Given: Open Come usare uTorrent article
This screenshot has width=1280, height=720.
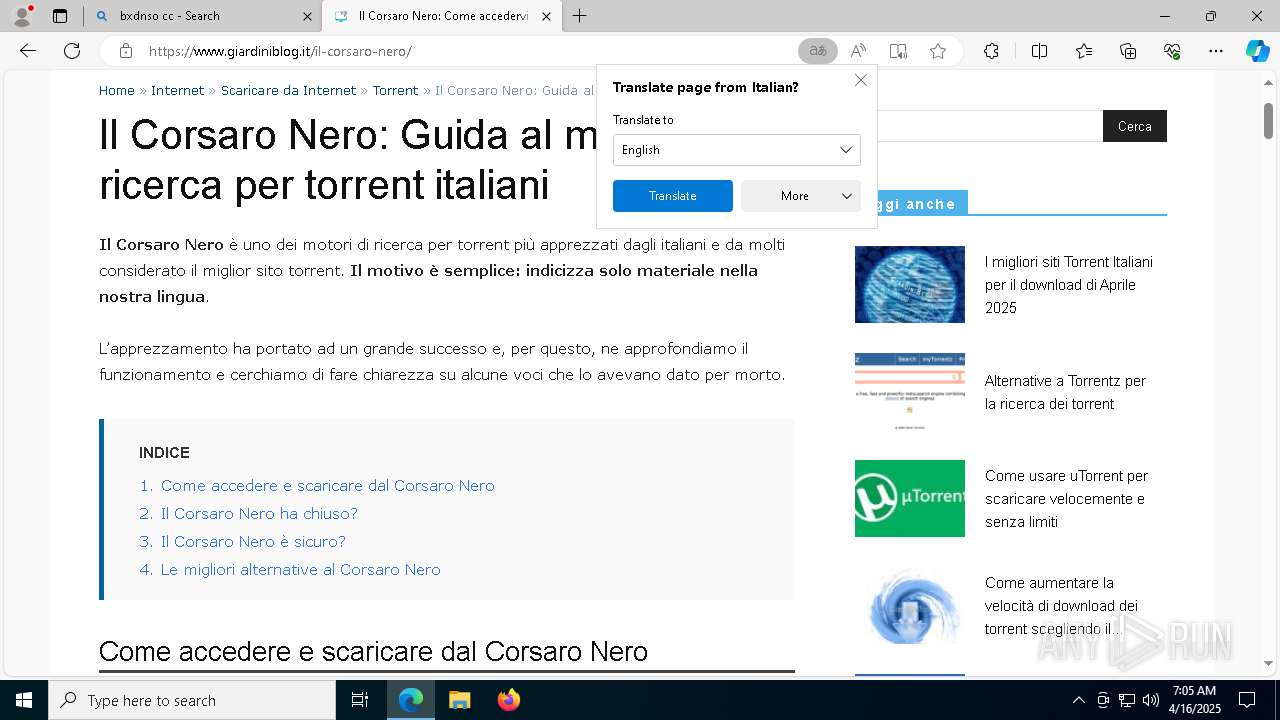Looking at the screenshot, I should click(1066, 499).
